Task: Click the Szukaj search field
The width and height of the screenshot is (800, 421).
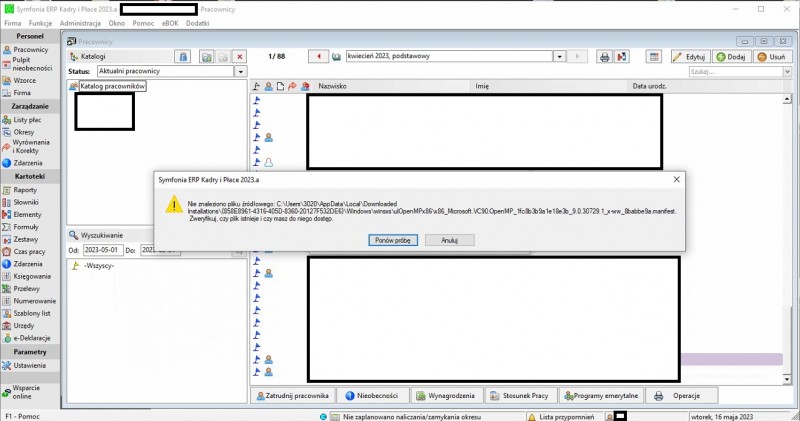Action: point(736,72)
